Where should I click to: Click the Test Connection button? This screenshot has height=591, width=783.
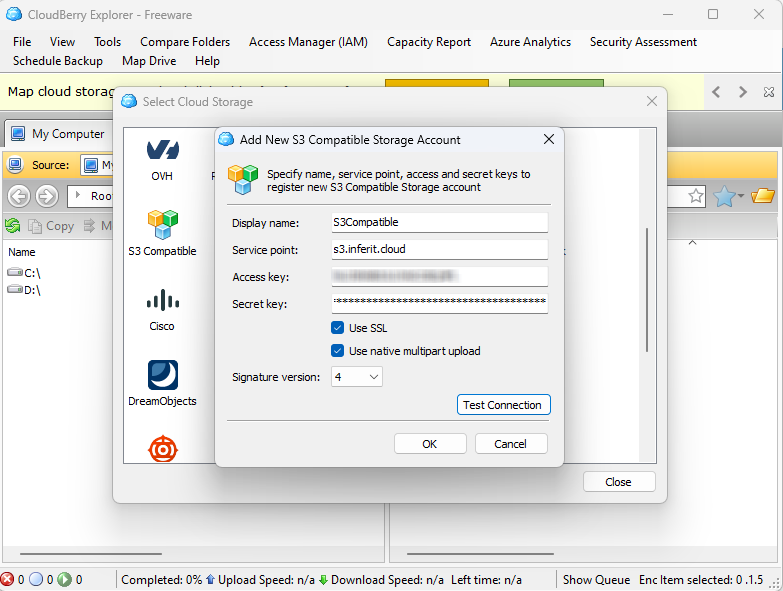pos(503,405)
